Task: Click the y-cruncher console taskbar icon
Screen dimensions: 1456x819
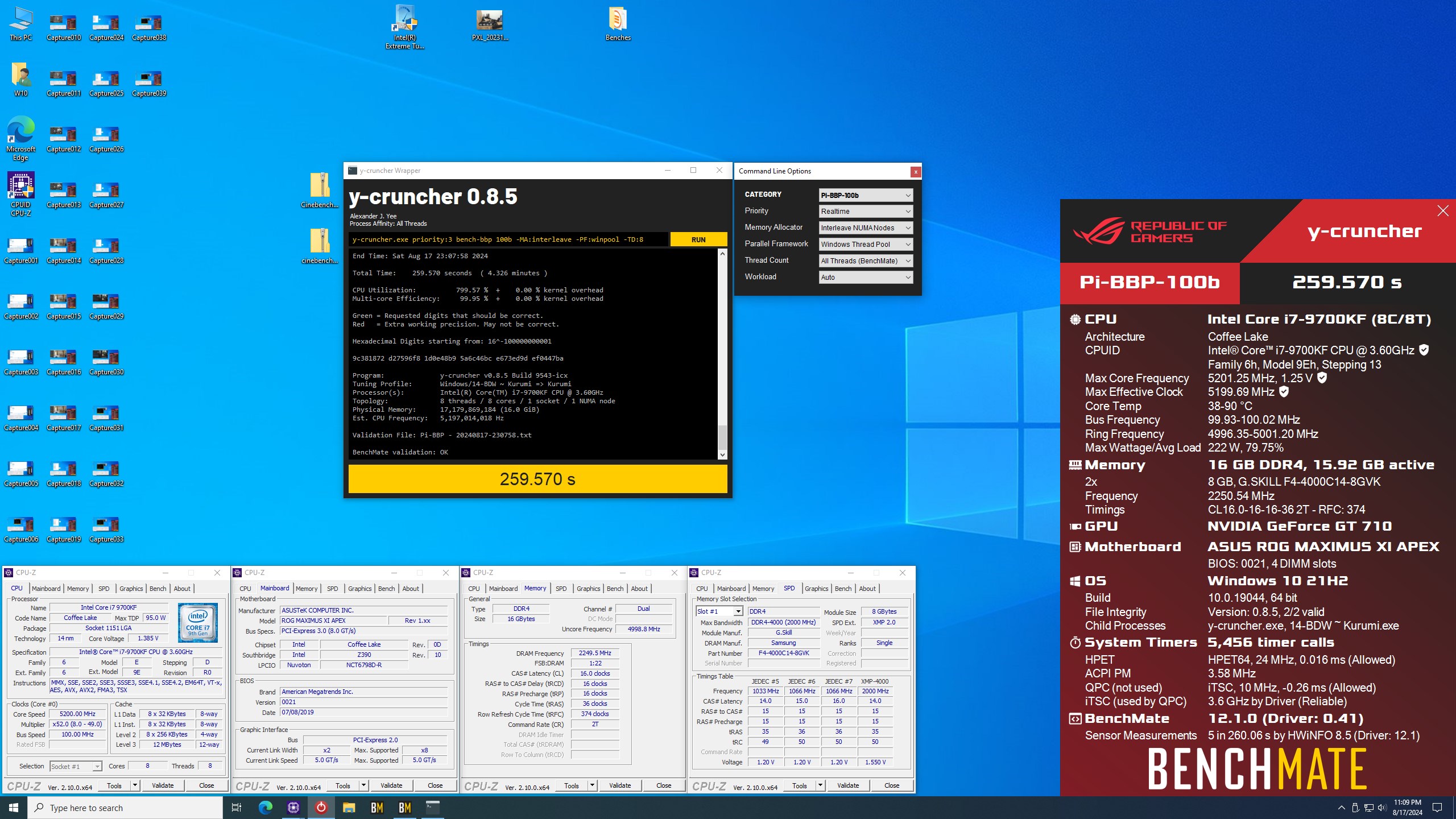Action: (433, 808)
